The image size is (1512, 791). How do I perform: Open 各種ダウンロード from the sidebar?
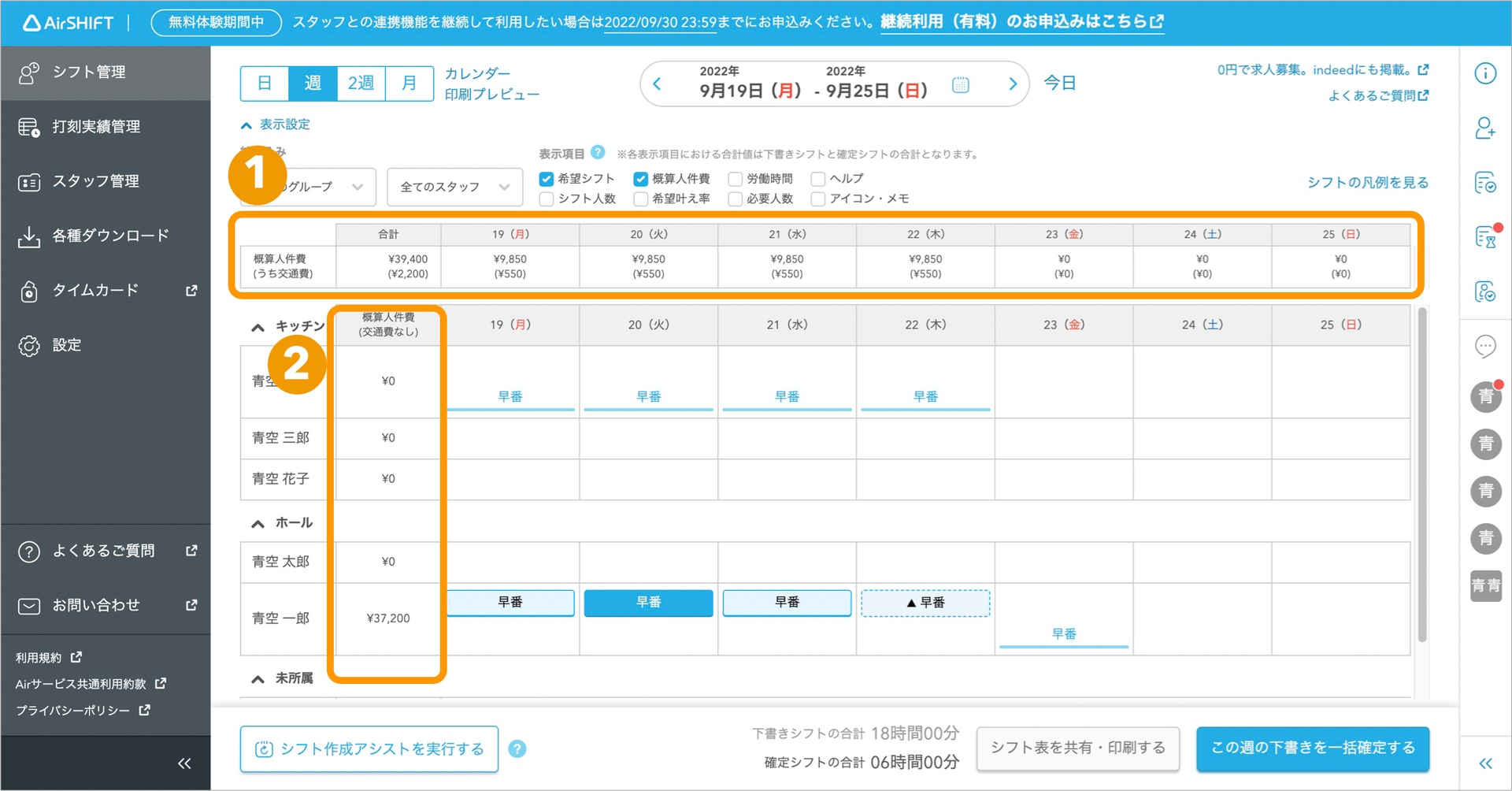[106, 235]
